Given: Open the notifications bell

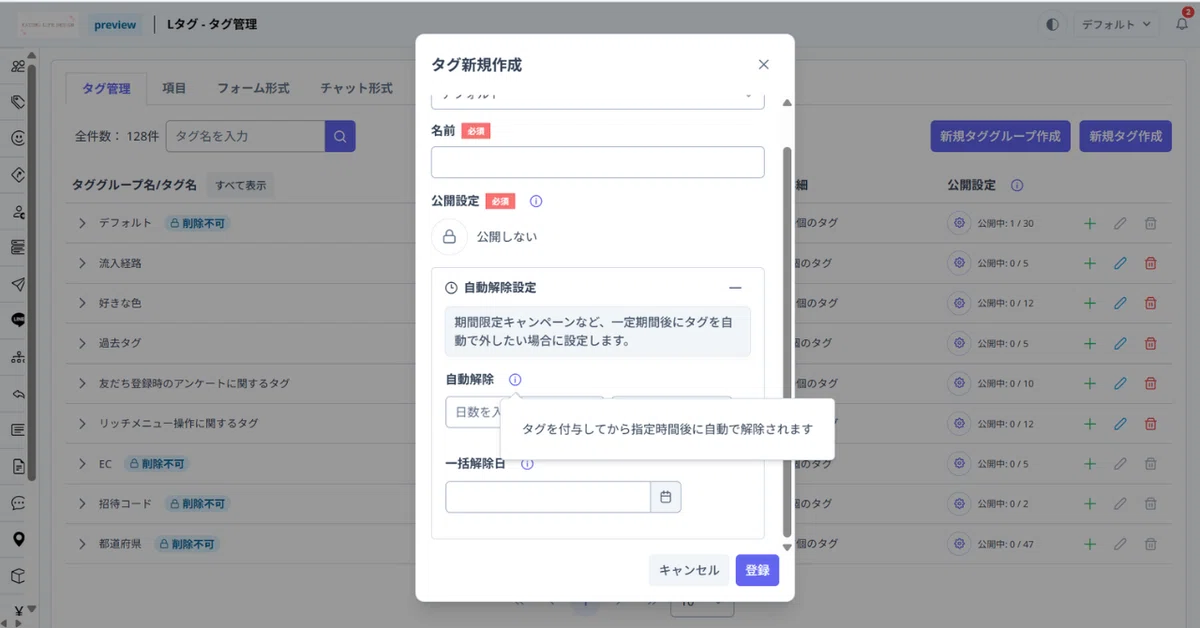Looking at the screenshot, I should click(x=1181, y=24).
